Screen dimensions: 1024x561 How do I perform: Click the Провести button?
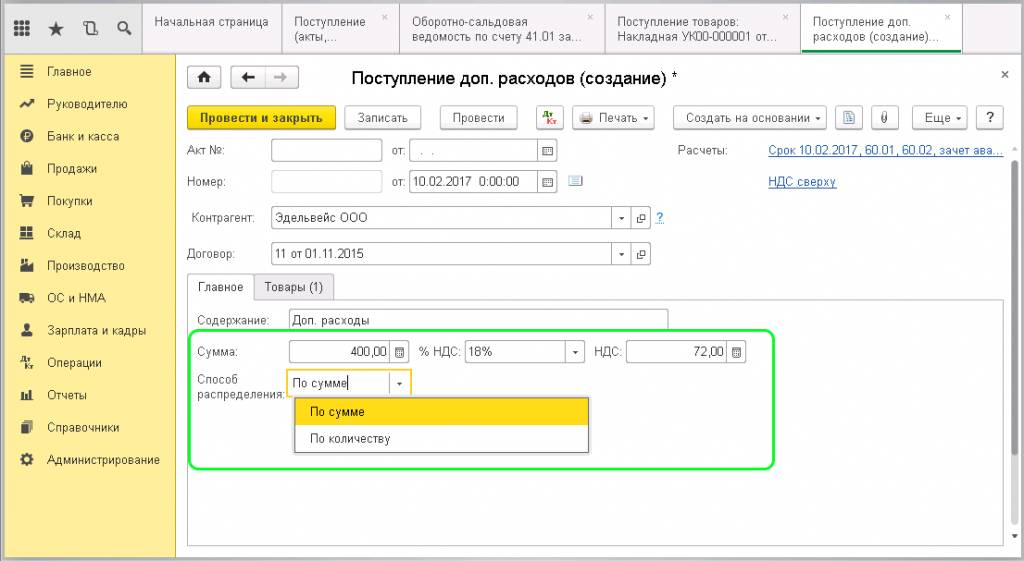(x=479, y=118)
